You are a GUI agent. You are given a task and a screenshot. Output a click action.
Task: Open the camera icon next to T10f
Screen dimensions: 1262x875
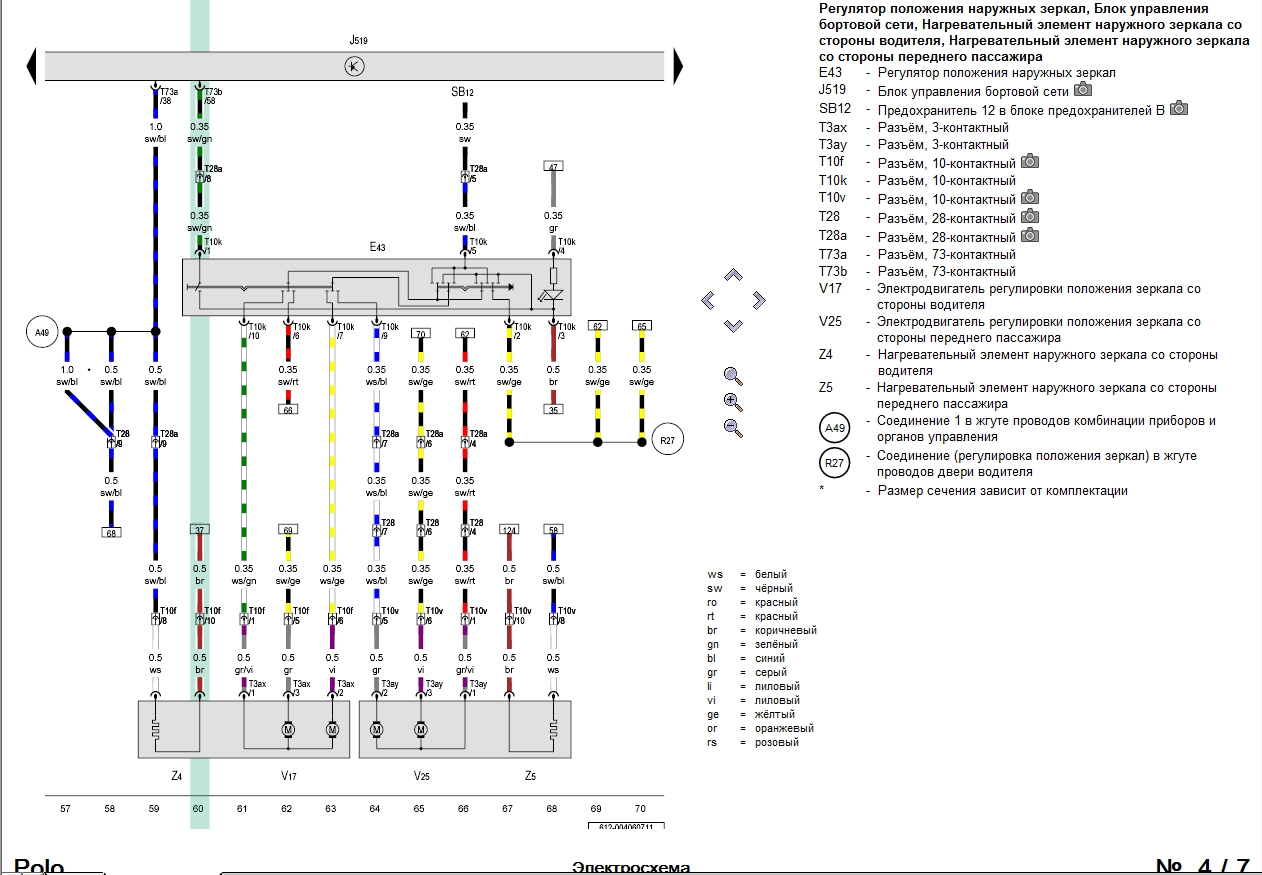[1030, 162]
